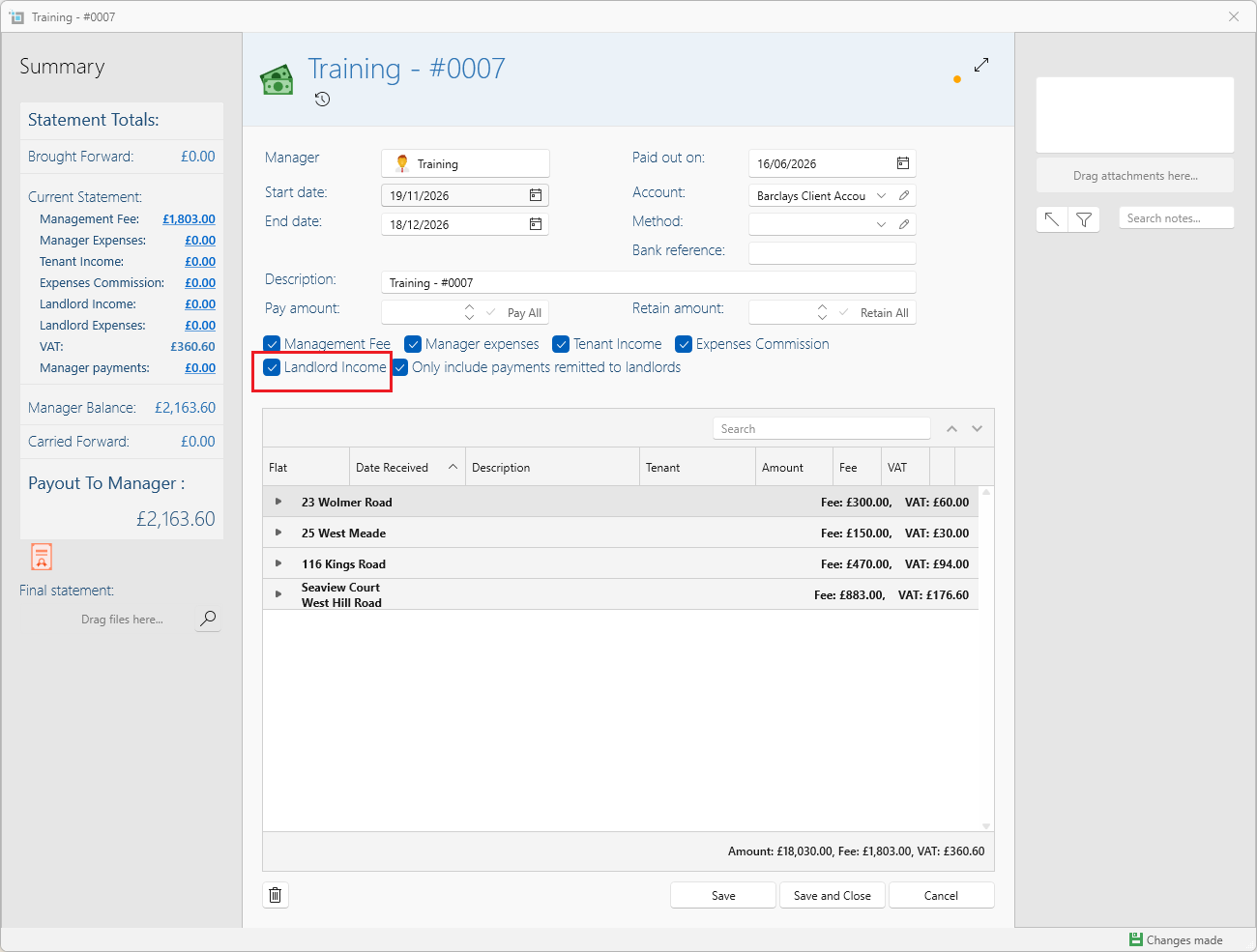Expand the 23 Wolmer Road row

click(x=278, y=502)
